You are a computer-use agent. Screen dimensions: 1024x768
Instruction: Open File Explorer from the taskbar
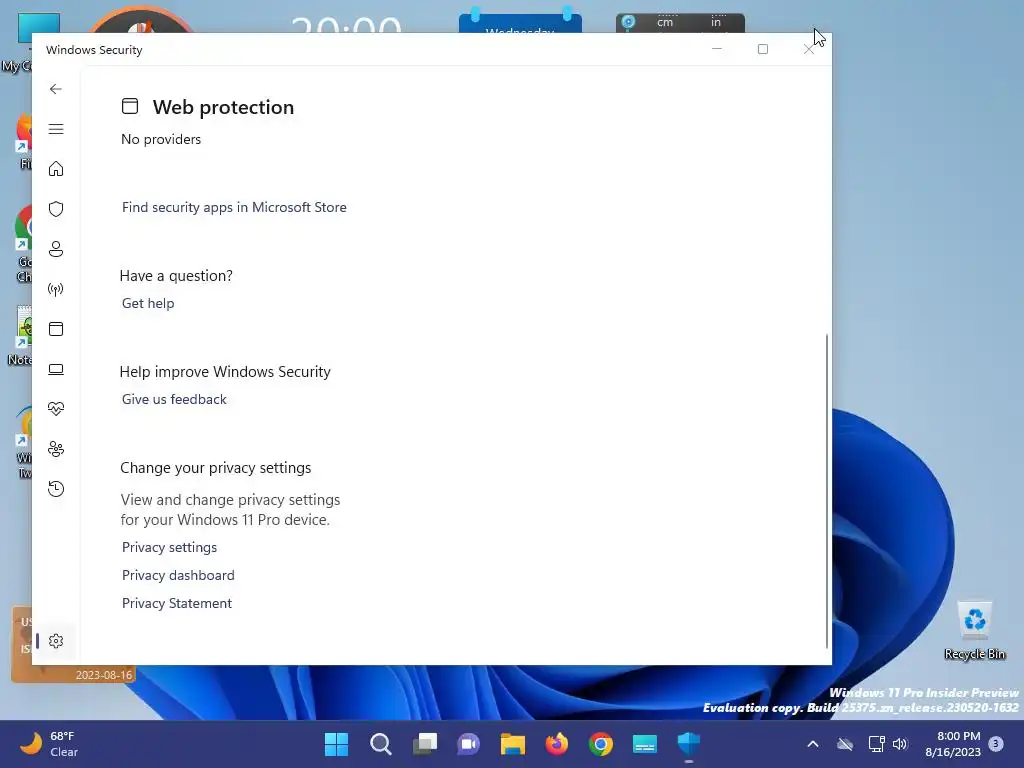pyautogui.click(x=513, y=744)
